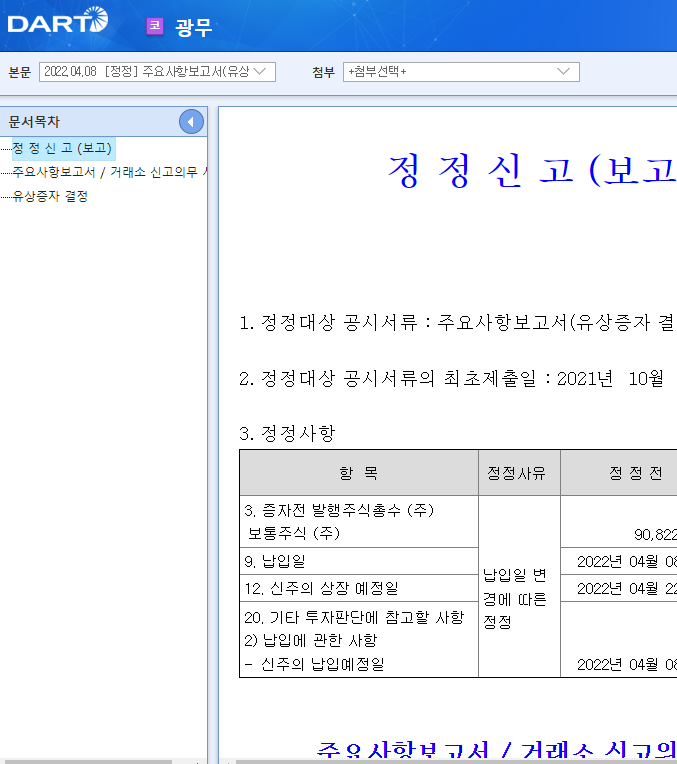This screenshot has height=764, width=677.
Task: Click the 90,822 share count value
Action: click(655, 535)
